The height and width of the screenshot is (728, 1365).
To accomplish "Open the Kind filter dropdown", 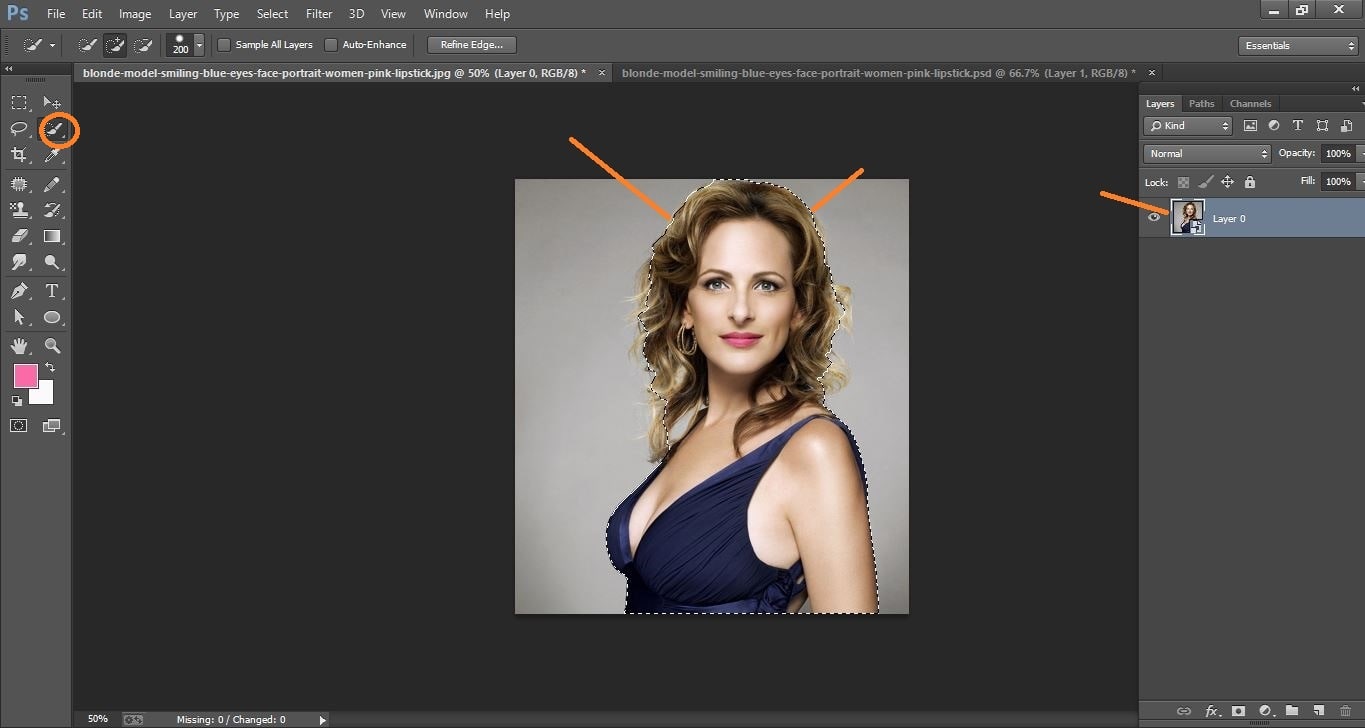I will point(1187,125).
